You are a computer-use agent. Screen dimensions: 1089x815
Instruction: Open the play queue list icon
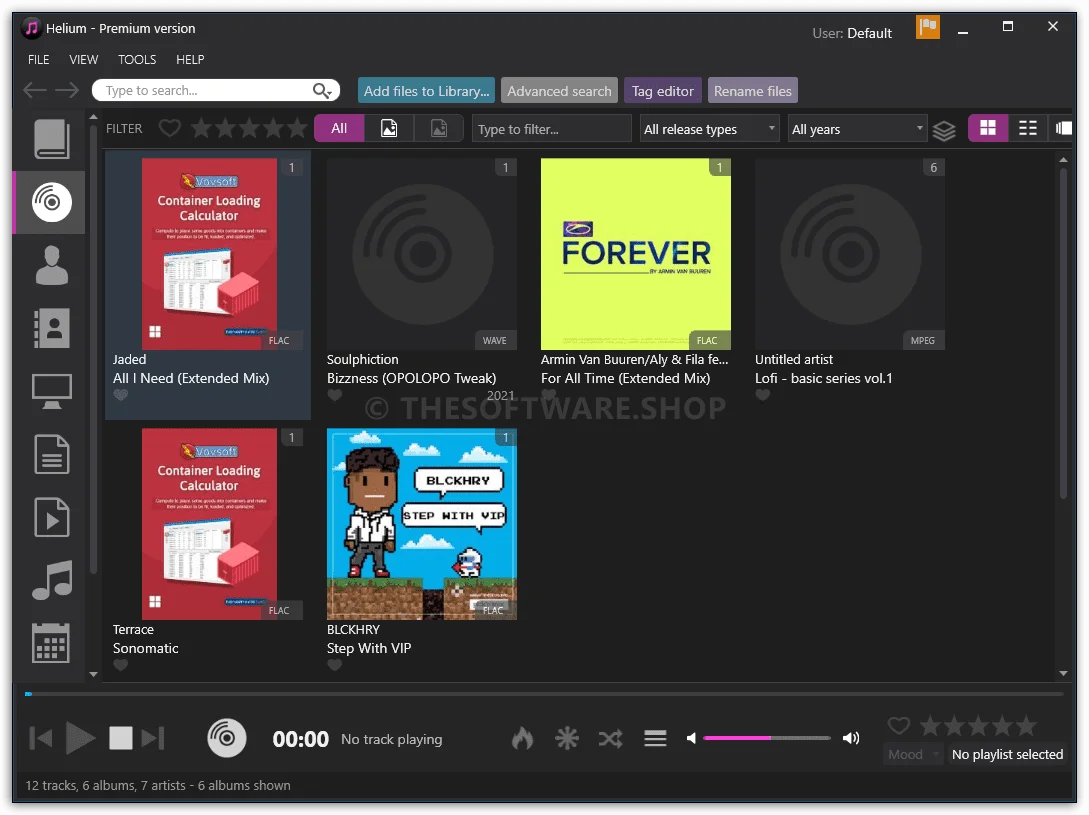point(655,738)
